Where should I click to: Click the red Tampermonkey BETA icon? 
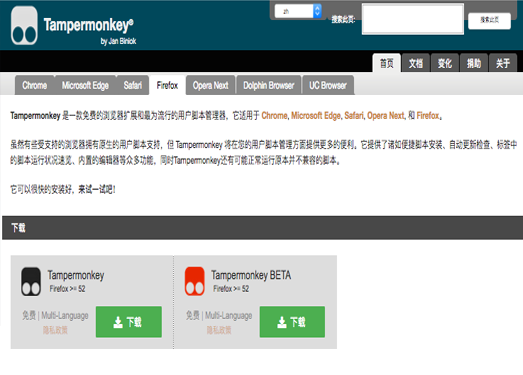tap(195, 281)
